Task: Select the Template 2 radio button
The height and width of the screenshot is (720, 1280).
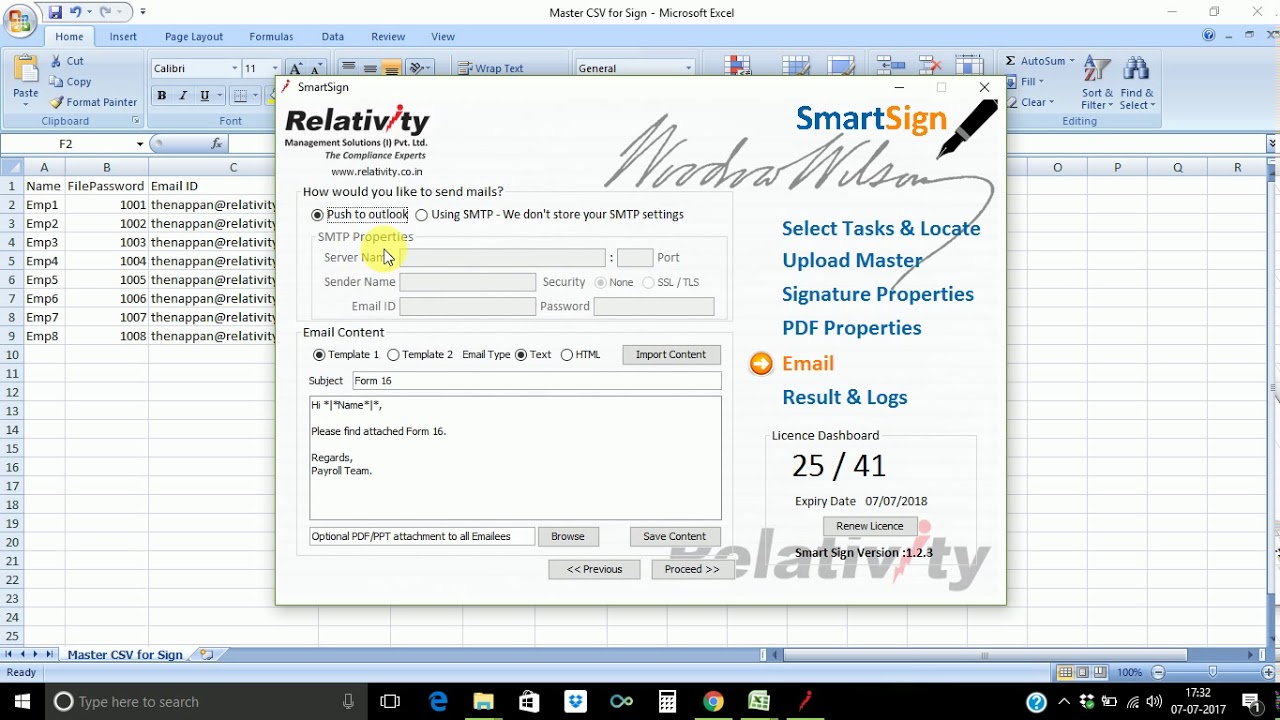Action: coord(393,355)
